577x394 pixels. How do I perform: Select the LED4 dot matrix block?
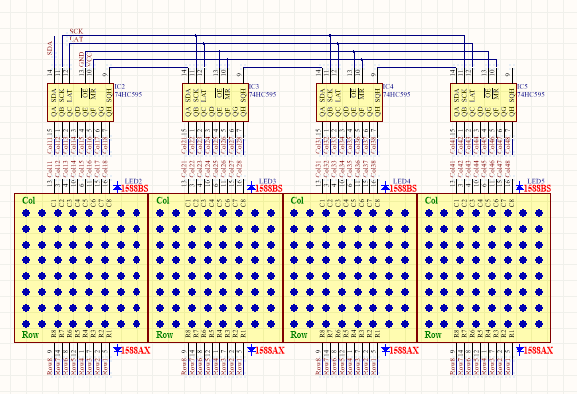coord(350,268)
